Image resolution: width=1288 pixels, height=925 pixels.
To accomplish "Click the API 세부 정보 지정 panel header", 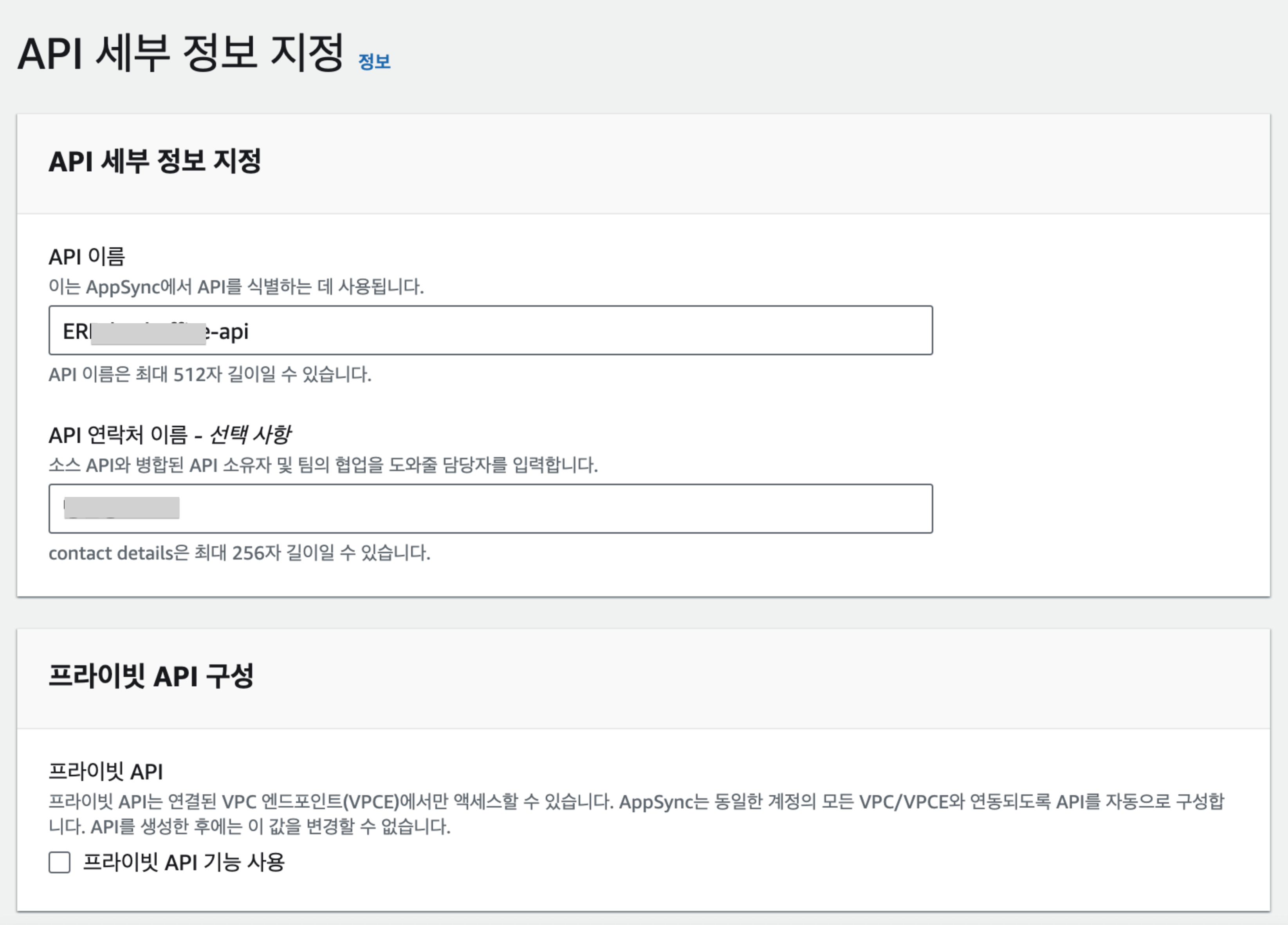I will click(155, 161).
